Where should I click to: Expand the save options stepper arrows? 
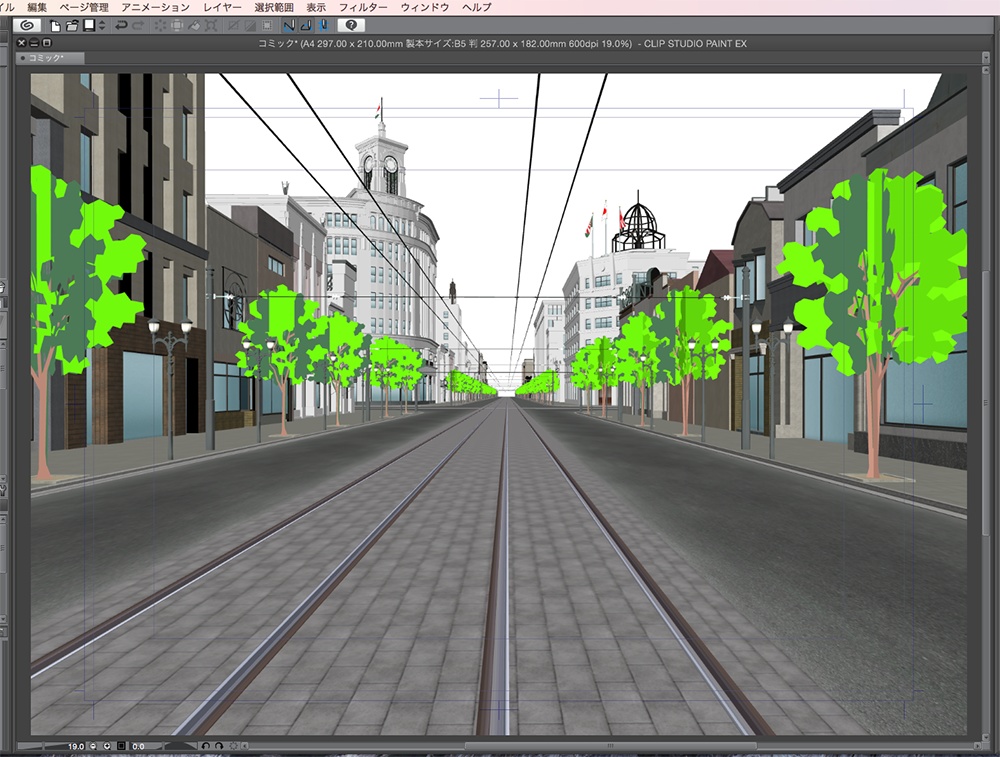(101, 25)
